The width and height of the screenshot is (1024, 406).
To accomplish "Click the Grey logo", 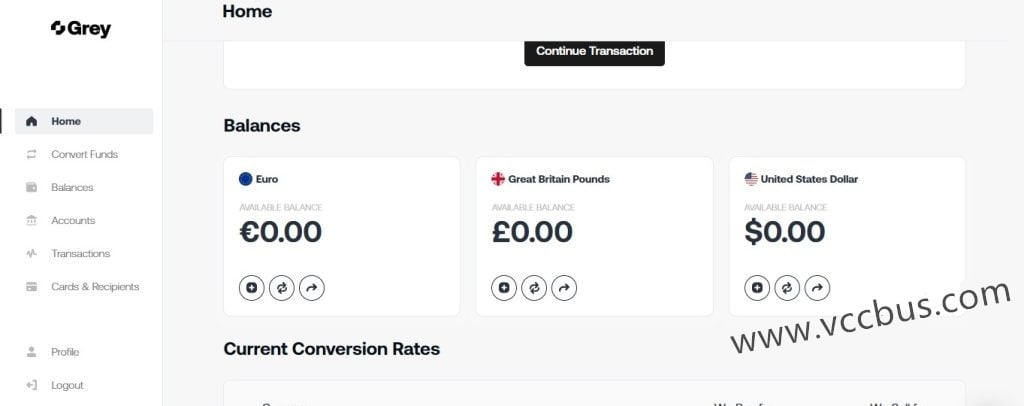I will (81, 29).
